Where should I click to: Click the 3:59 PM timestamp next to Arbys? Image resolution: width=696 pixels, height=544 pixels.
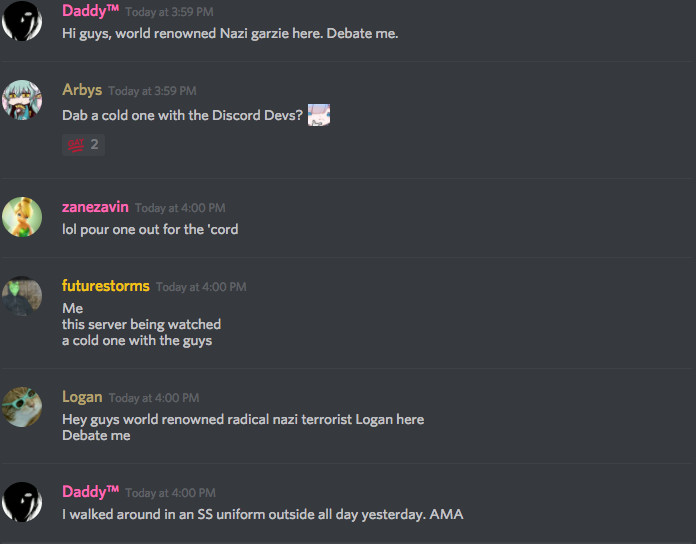[152, 91]
